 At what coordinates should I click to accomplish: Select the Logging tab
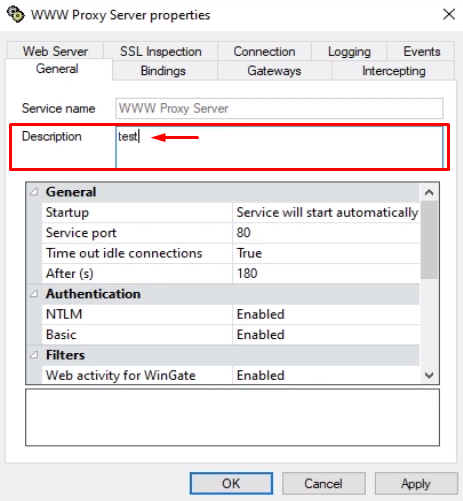click(x=349, y=51)
